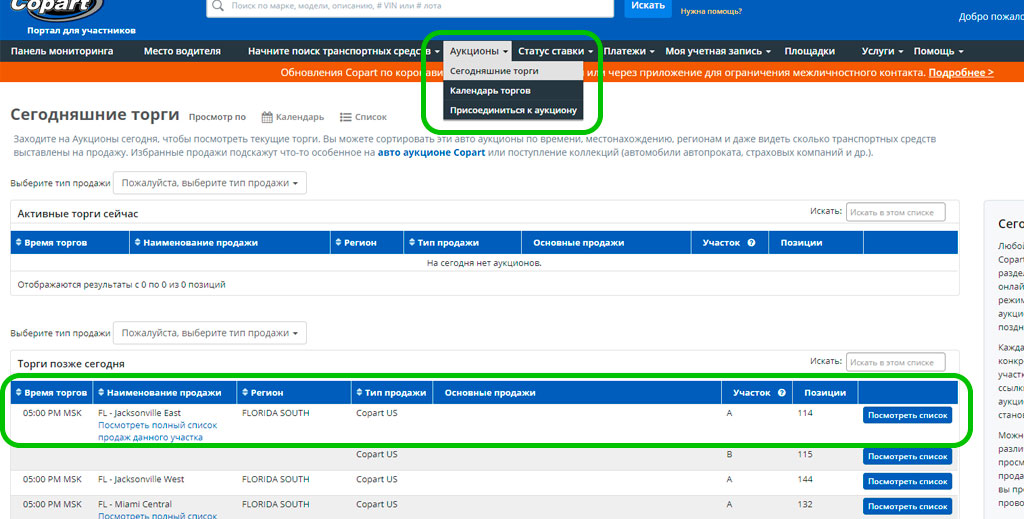Choose Присоединиться к аукциону menu item
Image resolution: width=1024 pixels, height=519 pixels.
(x=513, y=110)
